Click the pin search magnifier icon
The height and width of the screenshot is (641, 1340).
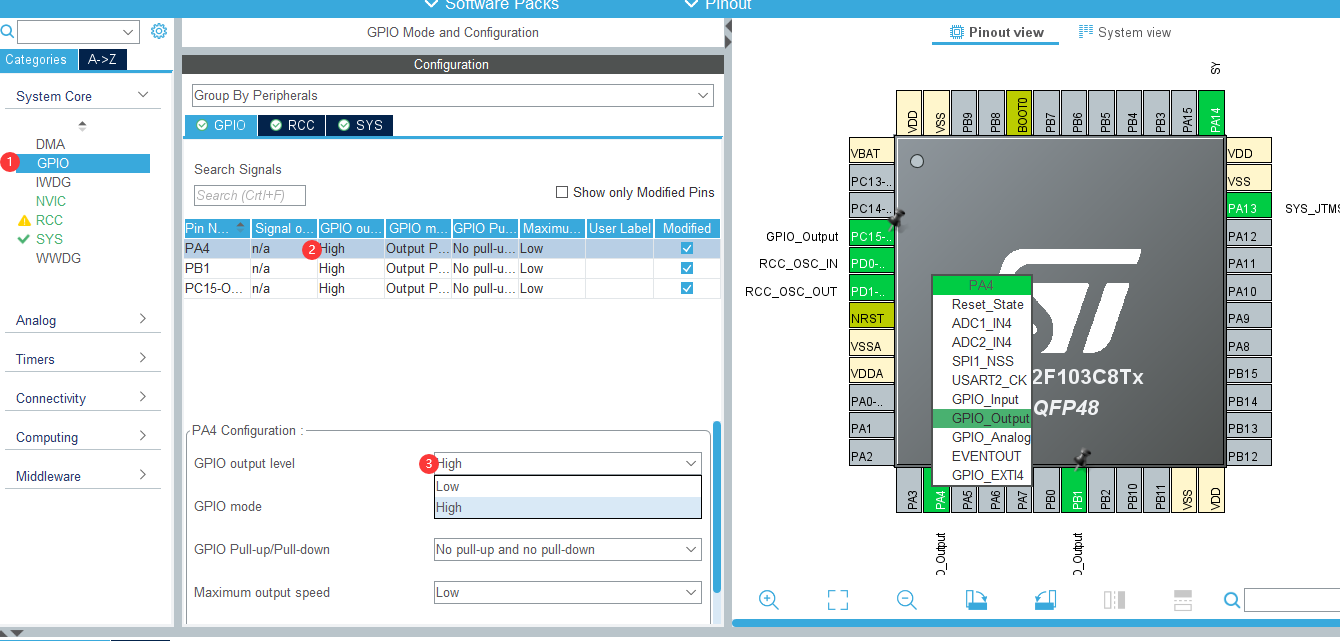[1232, 600]
